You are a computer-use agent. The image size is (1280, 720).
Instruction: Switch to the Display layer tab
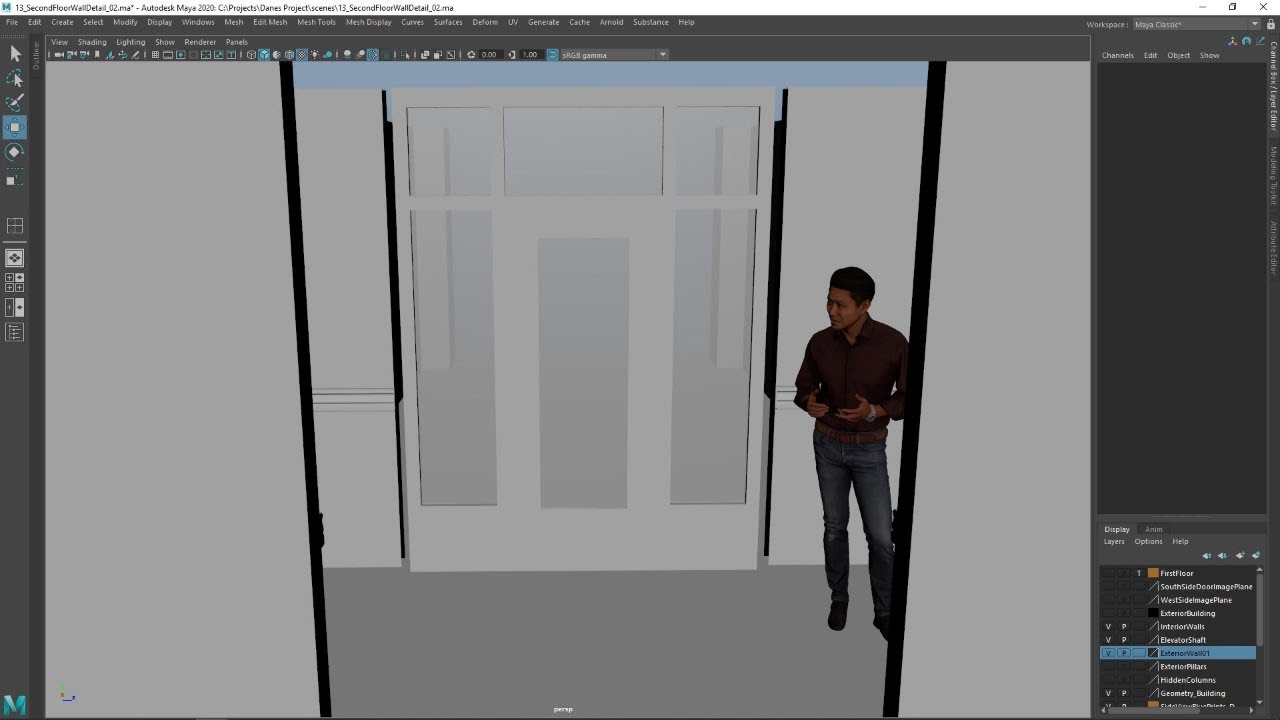coord(1117,529)
